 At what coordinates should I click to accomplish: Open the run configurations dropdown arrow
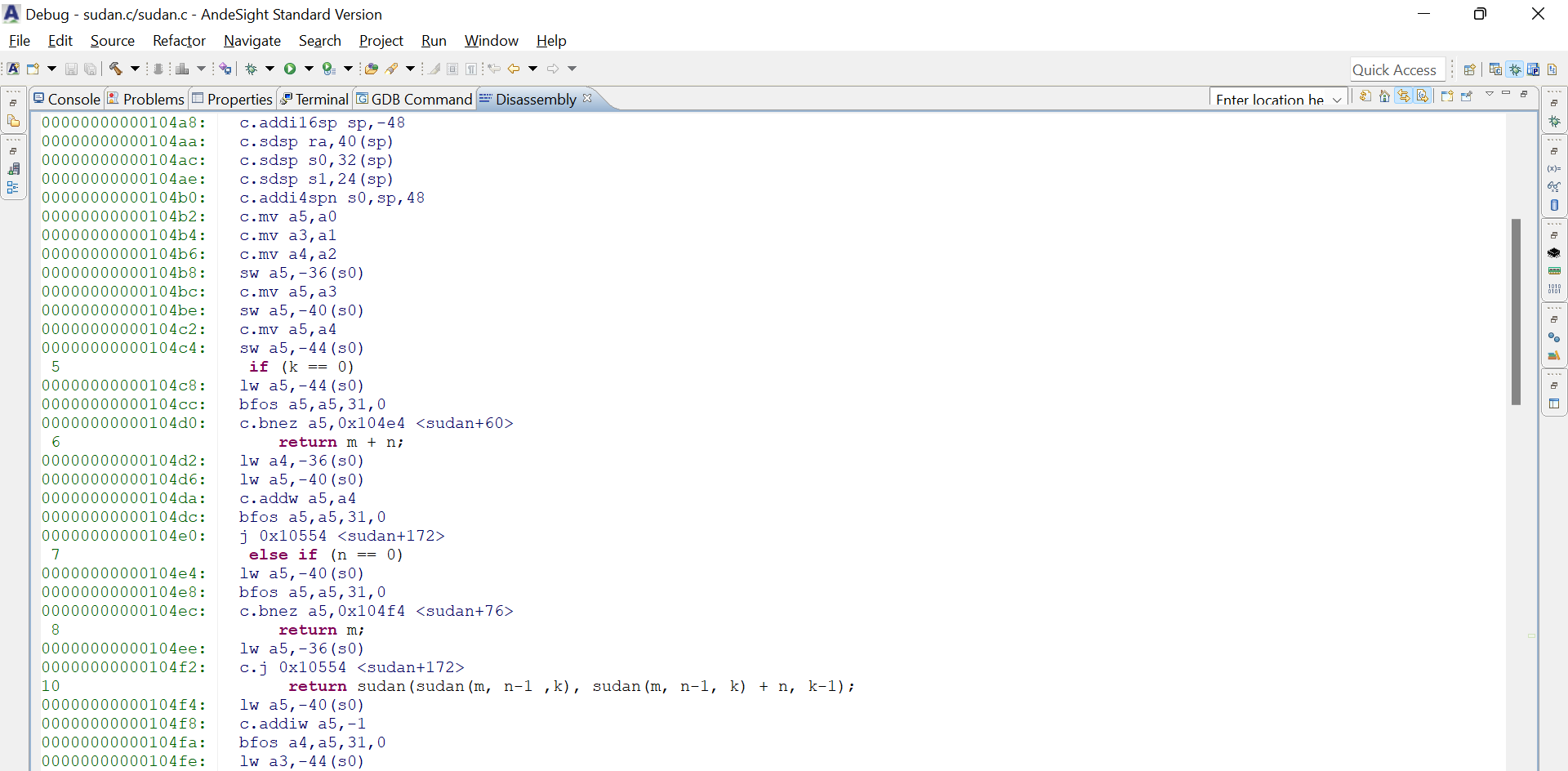click(310, 69)
